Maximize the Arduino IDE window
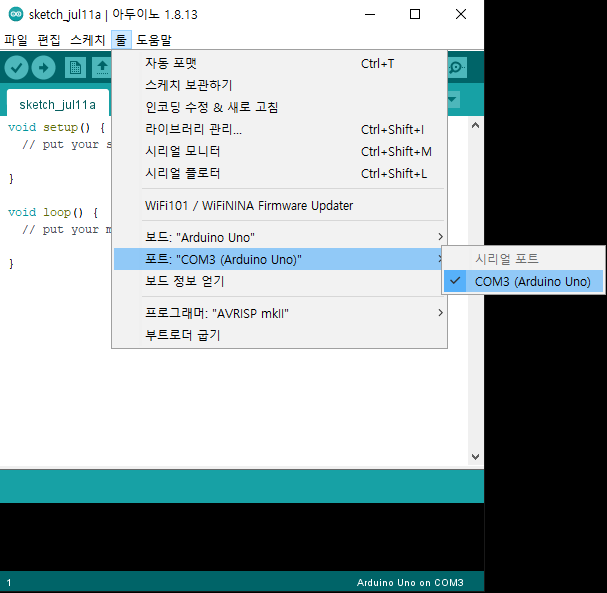 point(415,14)
